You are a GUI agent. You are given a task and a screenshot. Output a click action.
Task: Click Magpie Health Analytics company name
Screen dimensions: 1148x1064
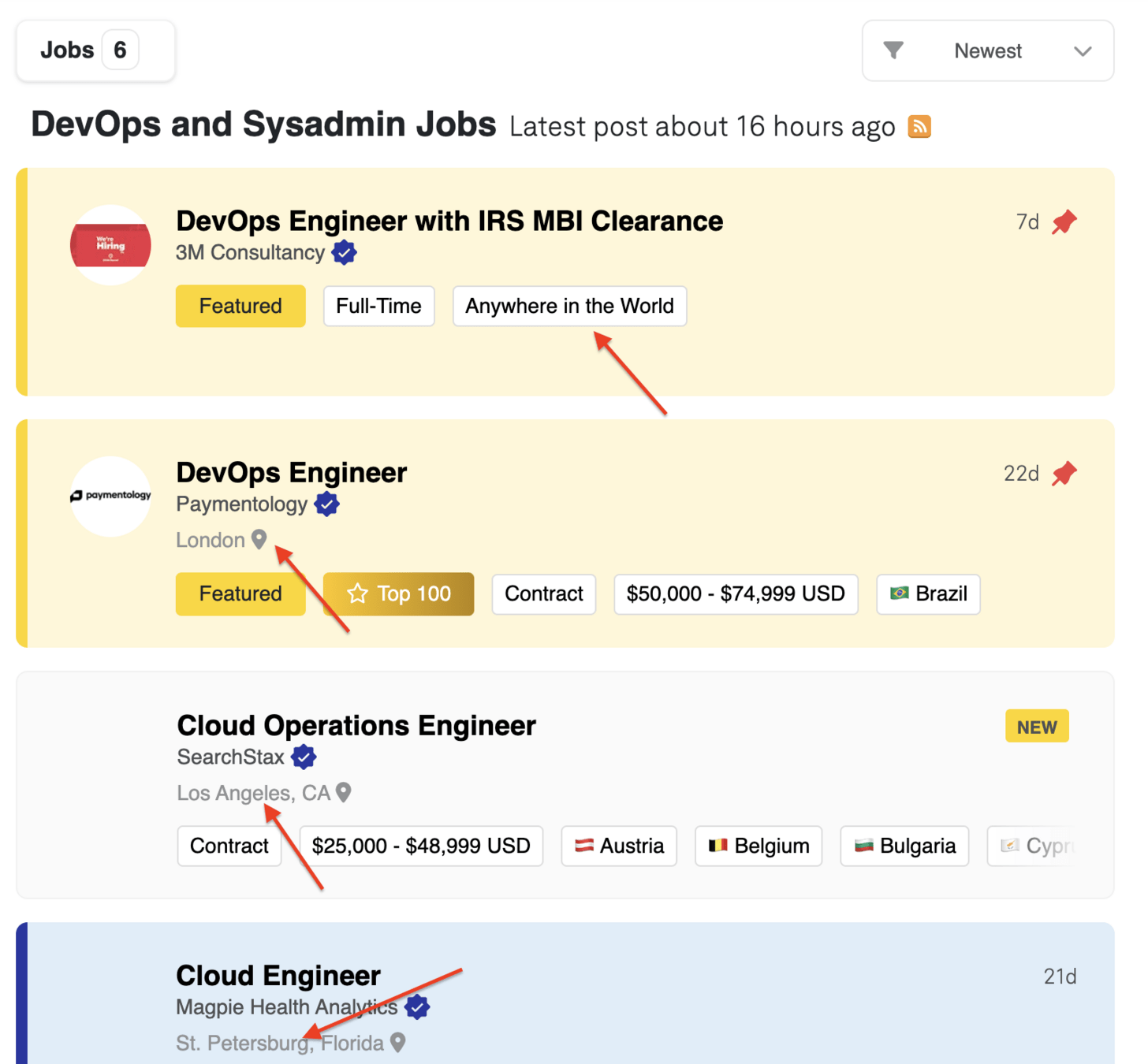(x=287, y=1007)
